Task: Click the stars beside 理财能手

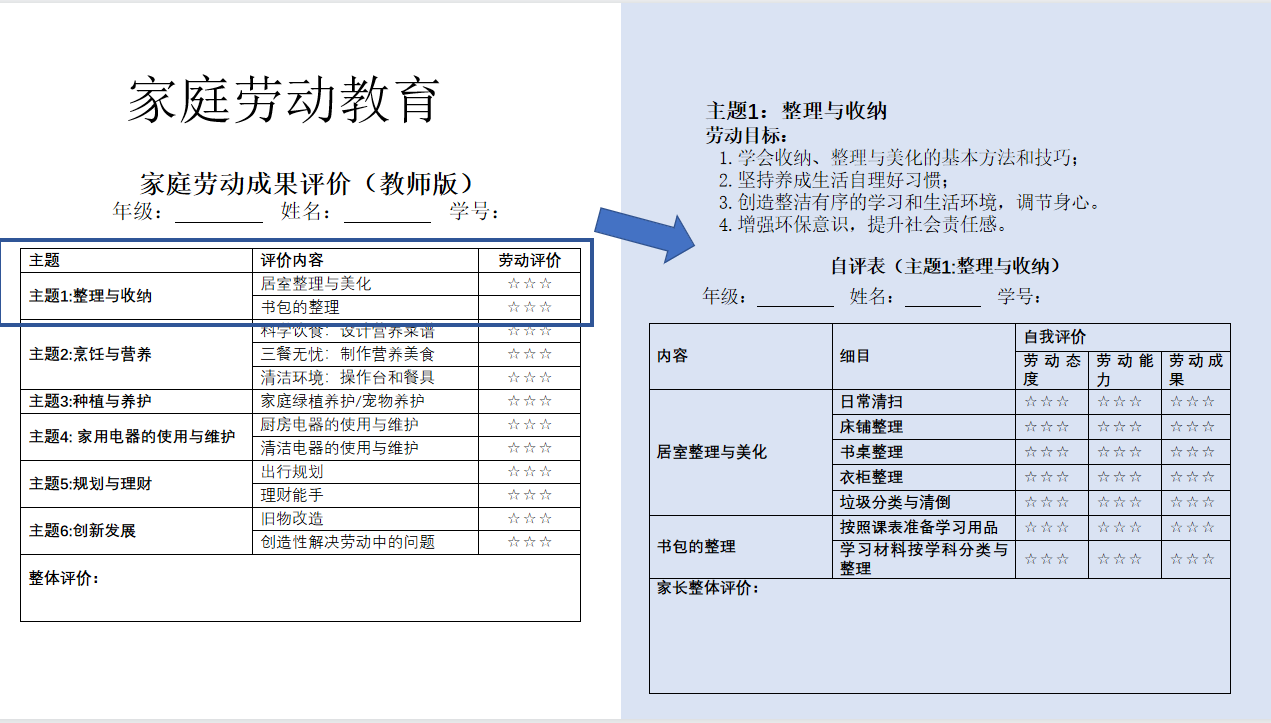Action: (530, 495)
